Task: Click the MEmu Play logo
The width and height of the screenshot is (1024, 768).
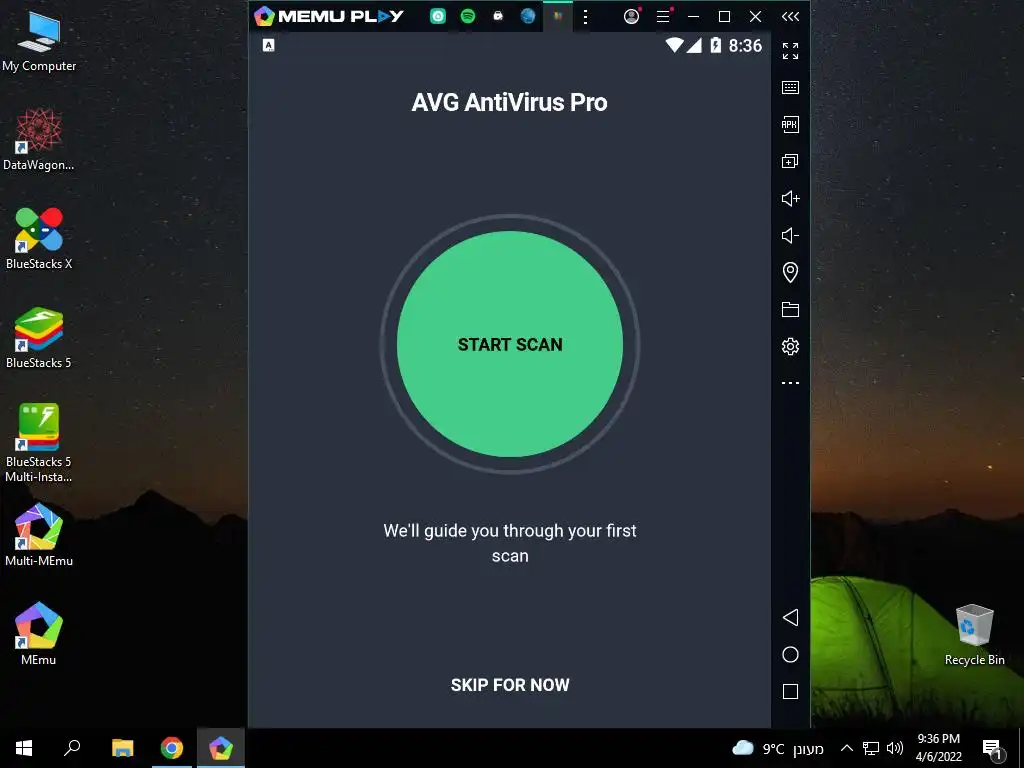Action: tap(329, 16)
